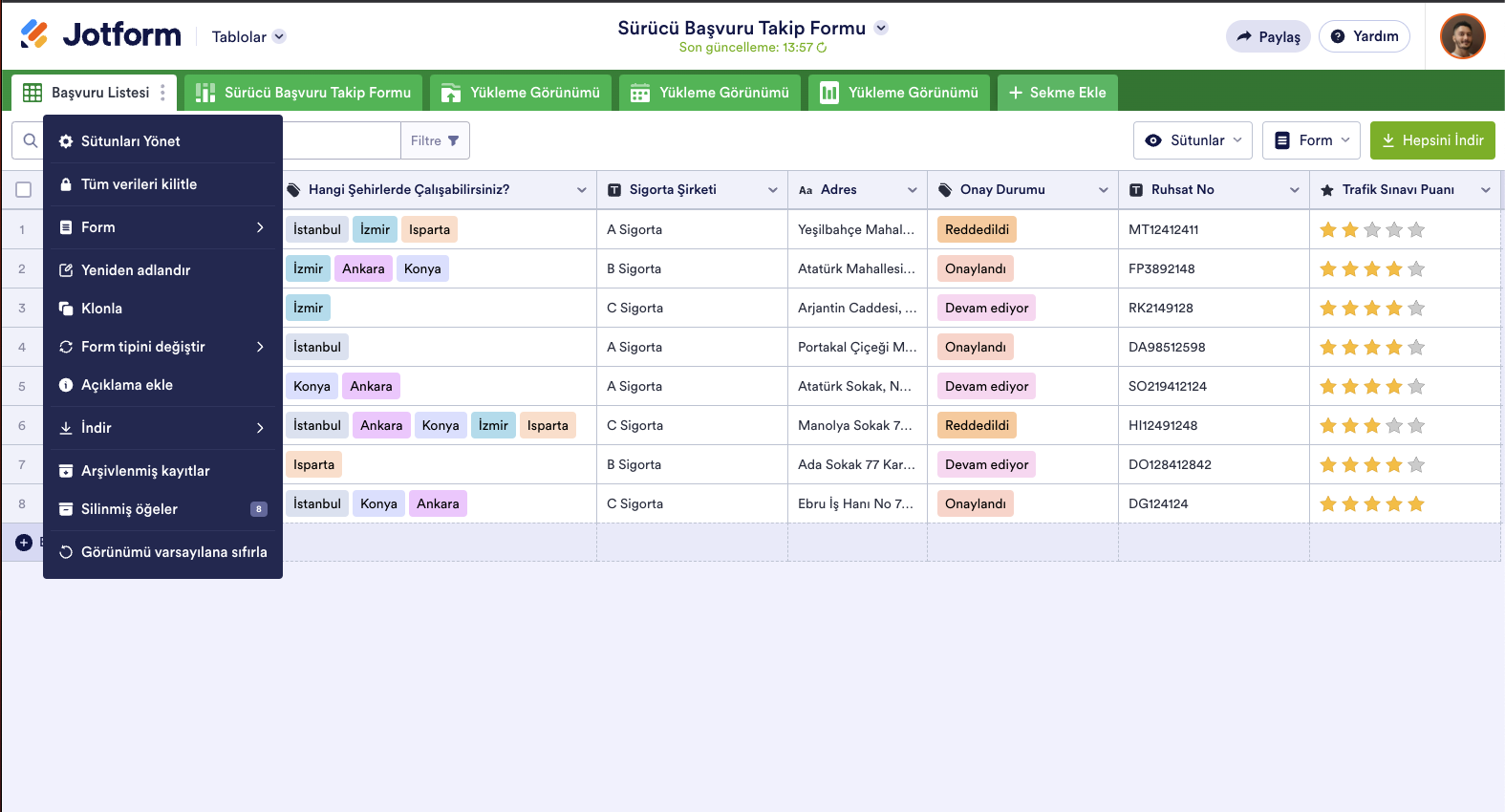Click the filter funnel icon

click(x=454, y=141)
